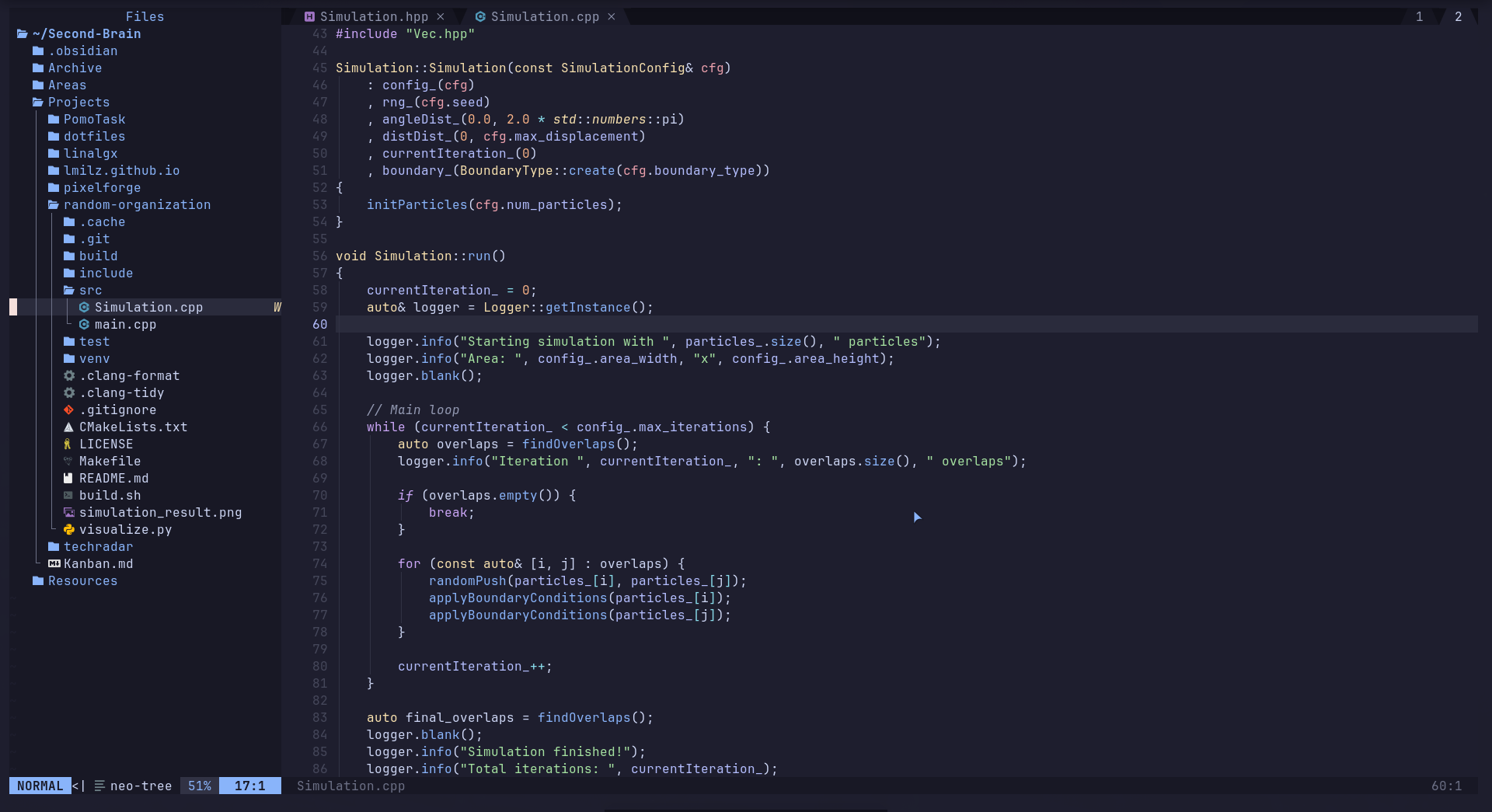Image resolution: width=1492 pixels, height=812 pixels.
Task: Click the image icon for simulation_result.png
Action: click(69, 513)
